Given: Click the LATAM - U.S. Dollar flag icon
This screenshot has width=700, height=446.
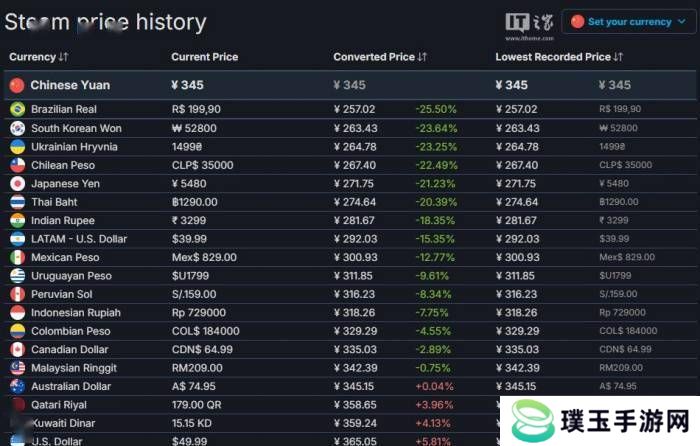Looking at the screenshot, I should [x=17, y=239].
